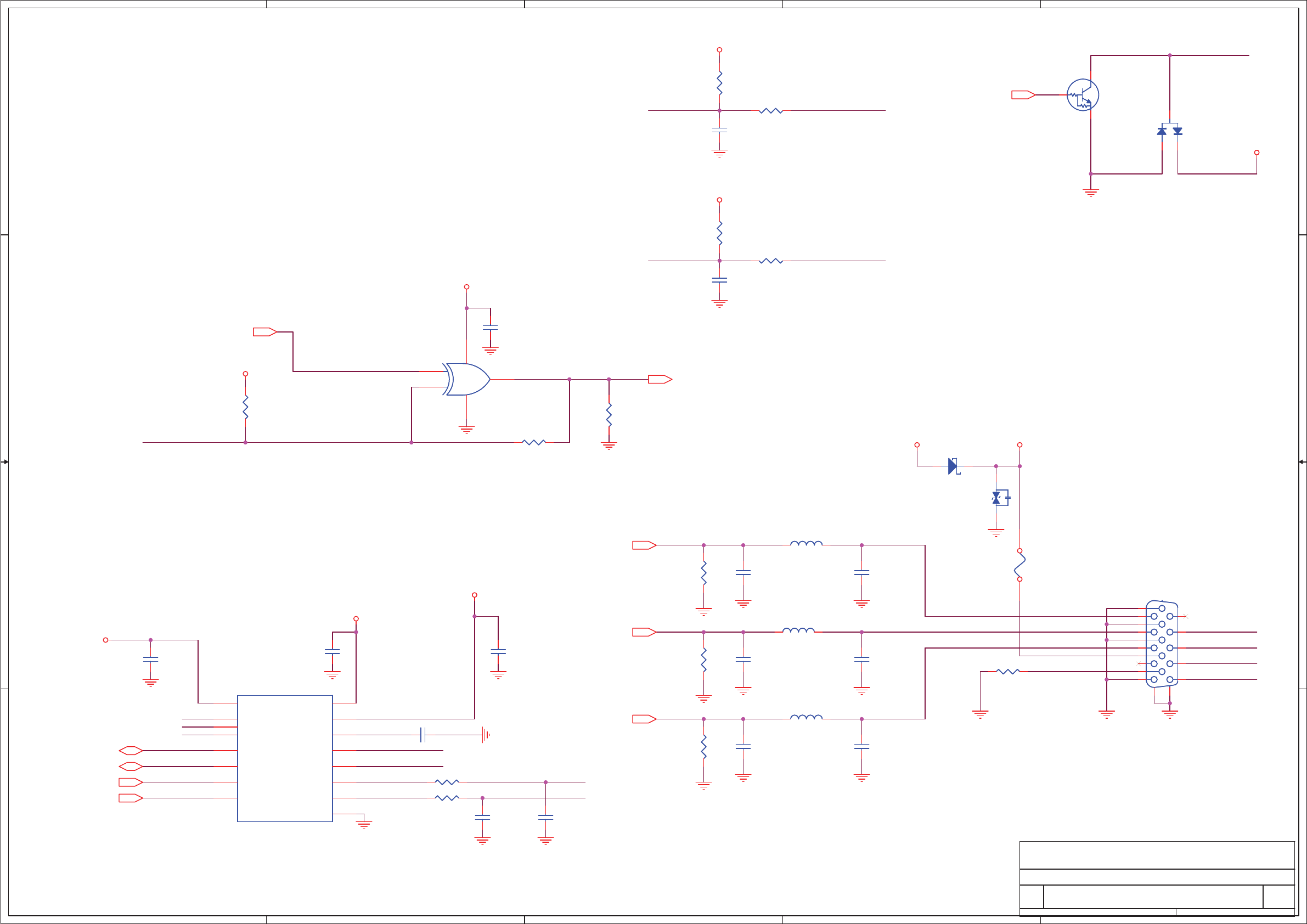Select the horizontal capacitor right of IC
Viewport: 1307px width, 924px height.
(422, 735)
